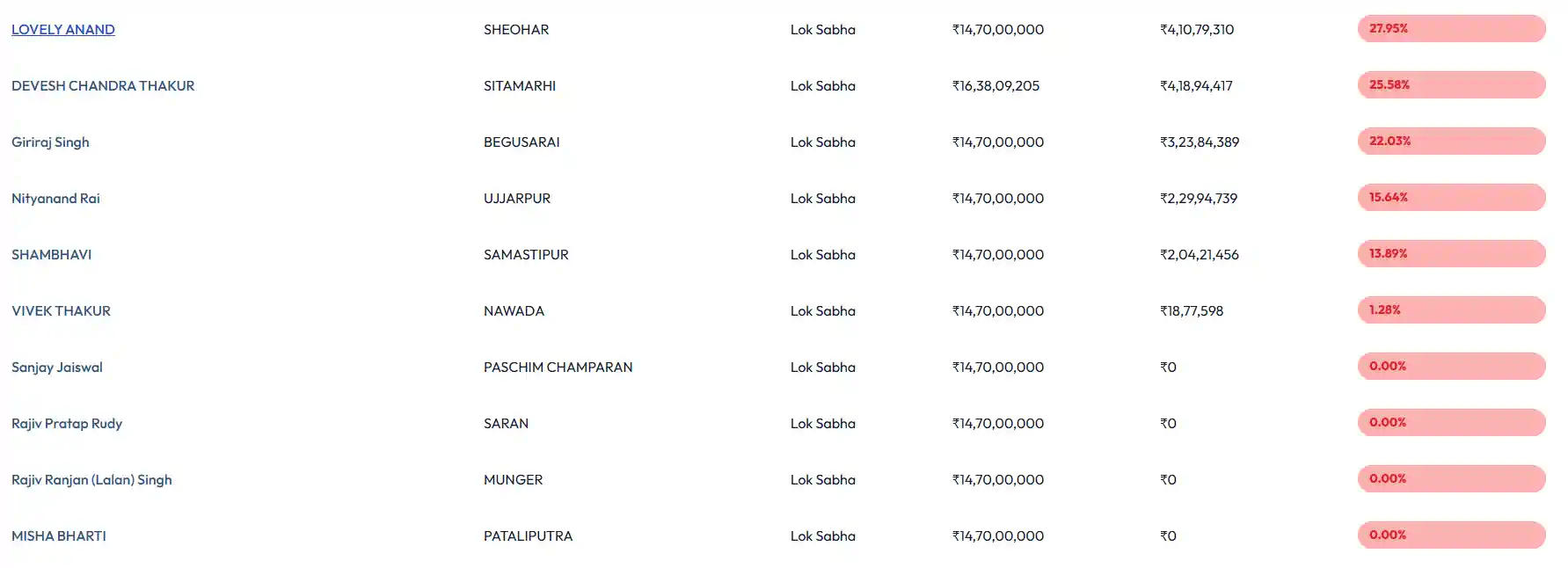Viewport: 1568px width, 568px height.
Task: Click the 27.95% progress bar
Action: click(x=1451, y=28)
